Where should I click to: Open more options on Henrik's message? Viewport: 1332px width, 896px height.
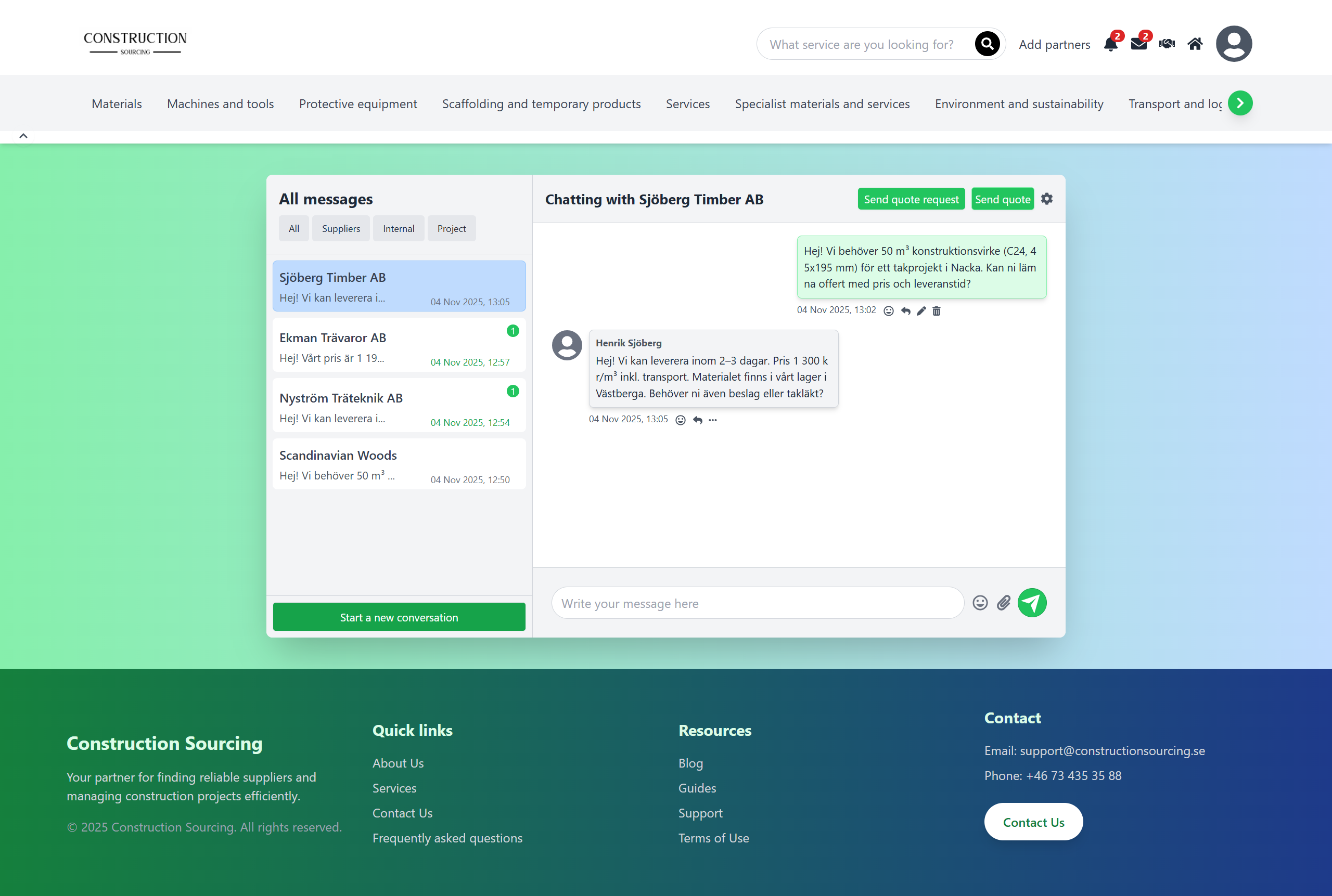712,420
